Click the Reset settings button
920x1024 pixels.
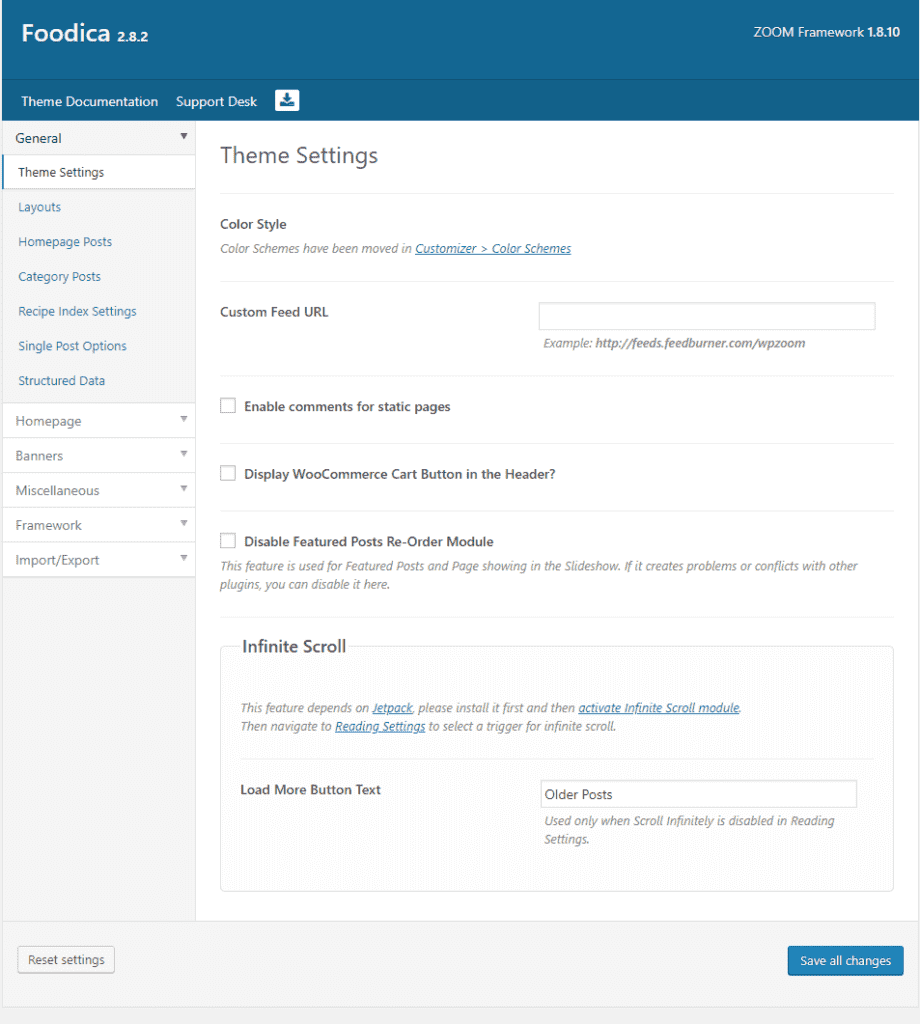point(66,960)
